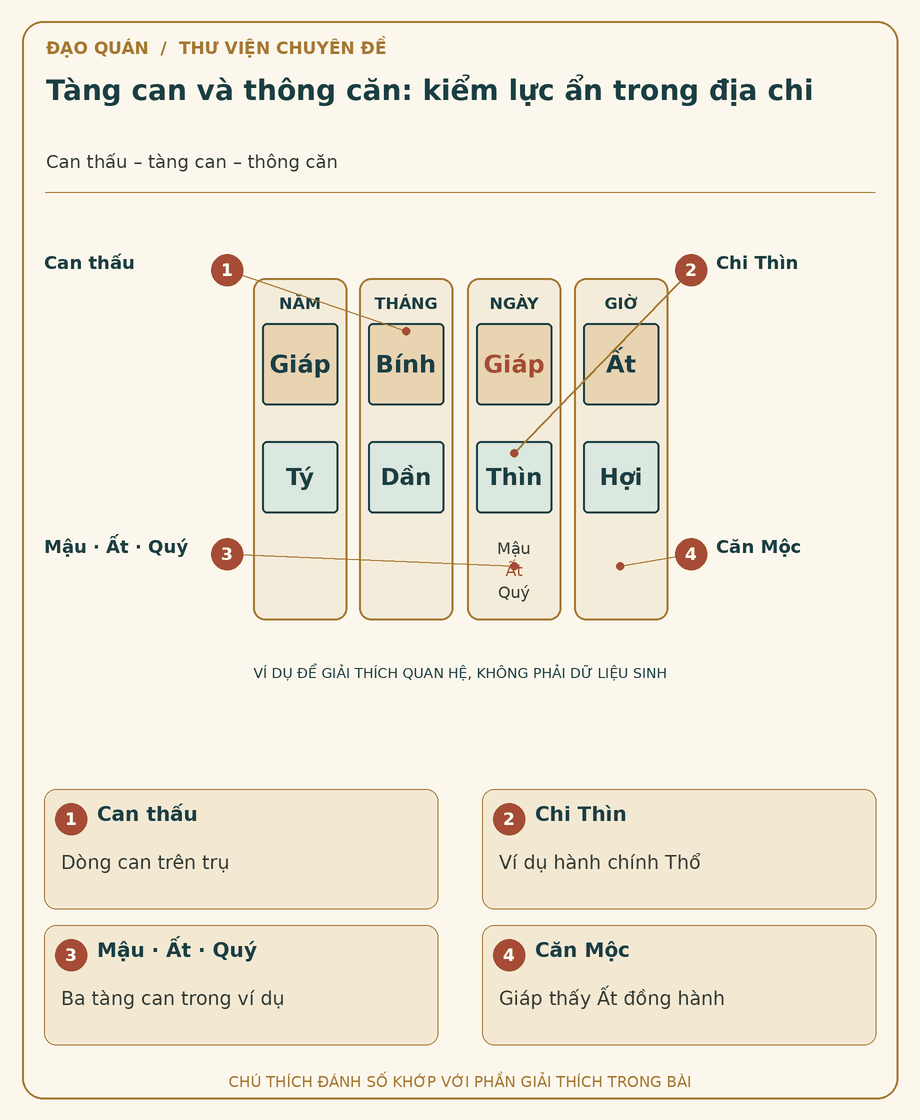This screenshot has height=1120, width=920.
Task: Select marker 4 next to Căn Mộc label
Action: click(691, 554)
